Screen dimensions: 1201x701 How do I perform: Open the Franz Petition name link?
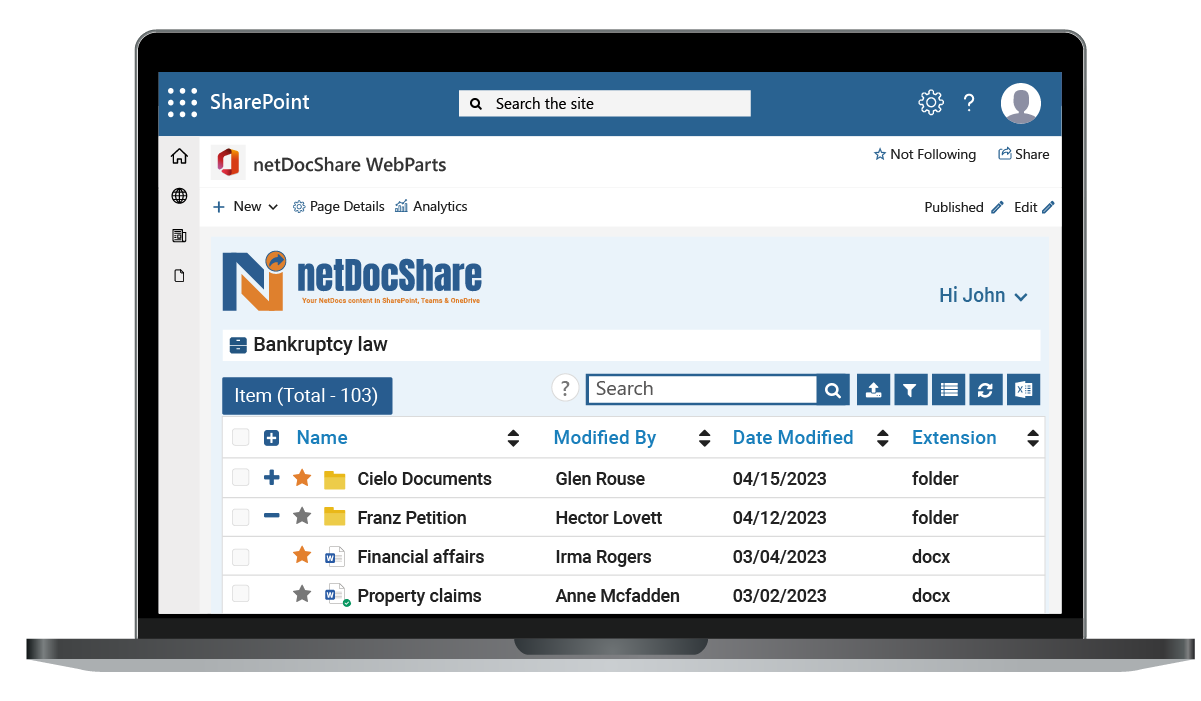[412, 518]
